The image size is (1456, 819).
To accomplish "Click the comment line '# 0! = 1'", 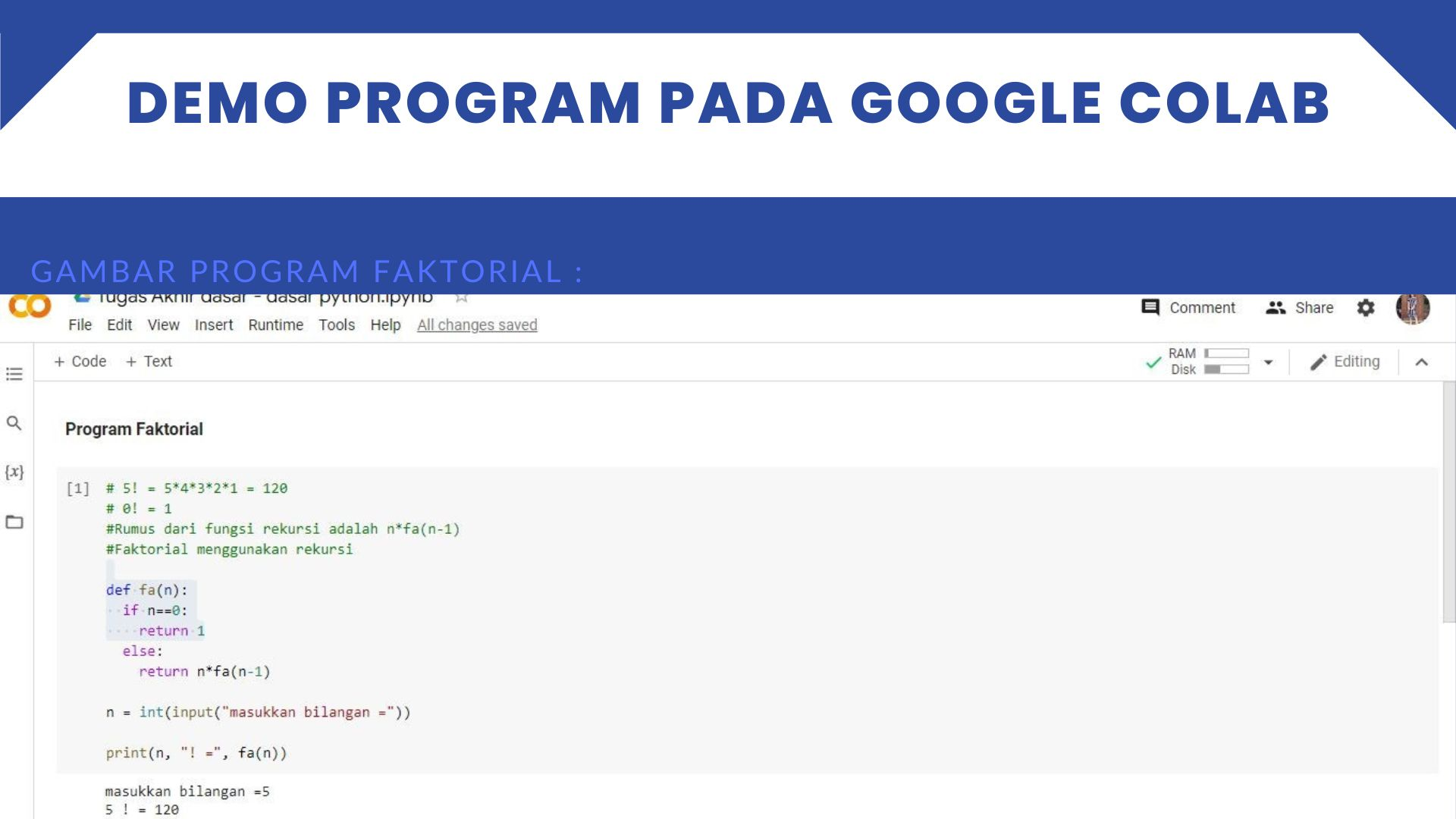I will point(139,509).
